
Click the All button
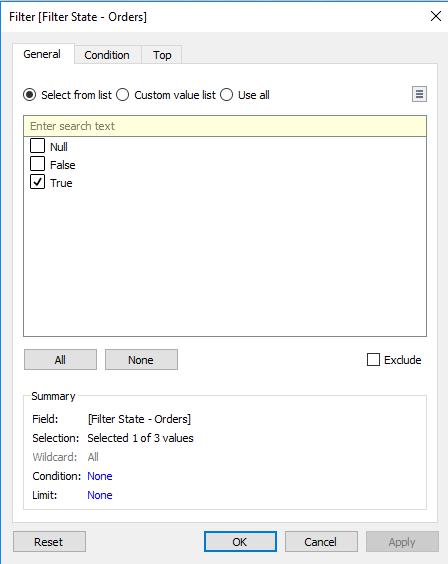click(x=60, y=359)
